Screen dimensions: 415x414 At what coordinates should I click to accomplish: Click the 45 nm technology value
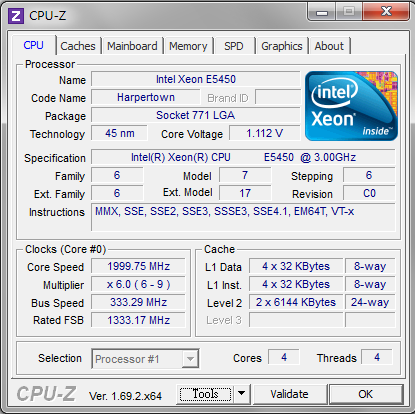[x=120, y=133]
